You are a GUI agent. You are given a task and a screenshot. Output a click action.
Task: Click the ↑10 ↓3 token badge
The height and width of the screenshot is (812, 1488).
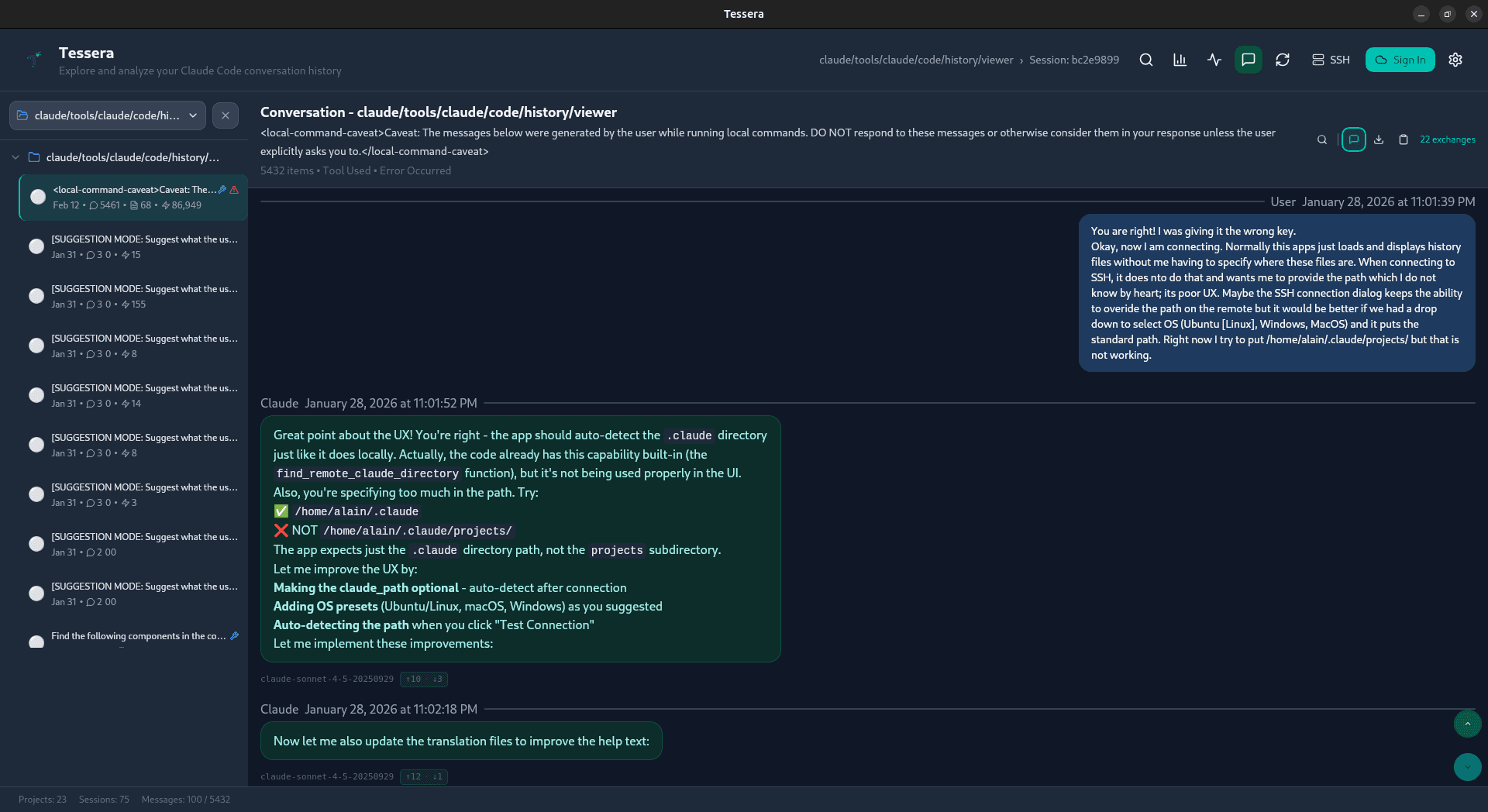[424, 679]
